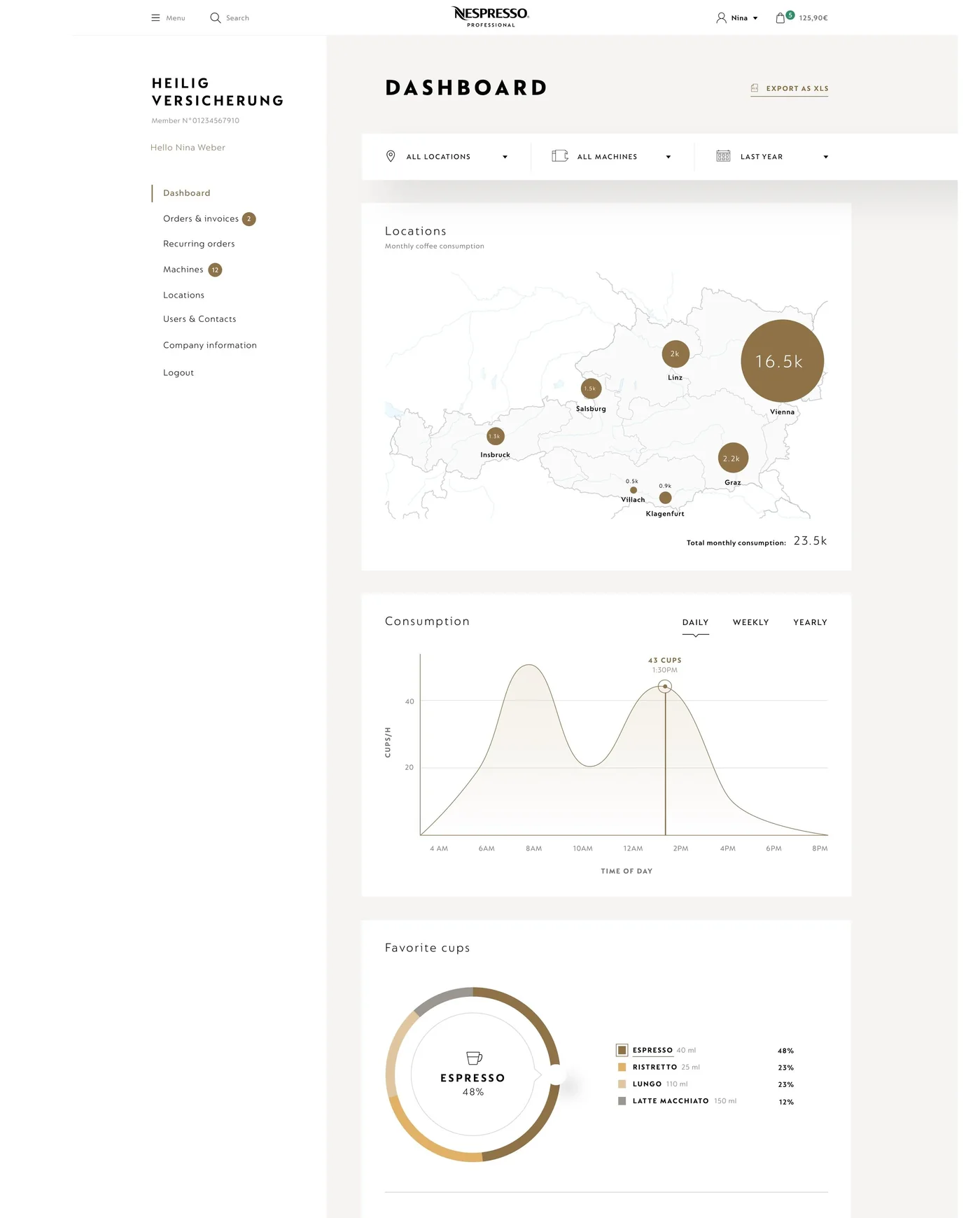
Task: Click the Search magnifier icon
Action: (x=216, y=17)
